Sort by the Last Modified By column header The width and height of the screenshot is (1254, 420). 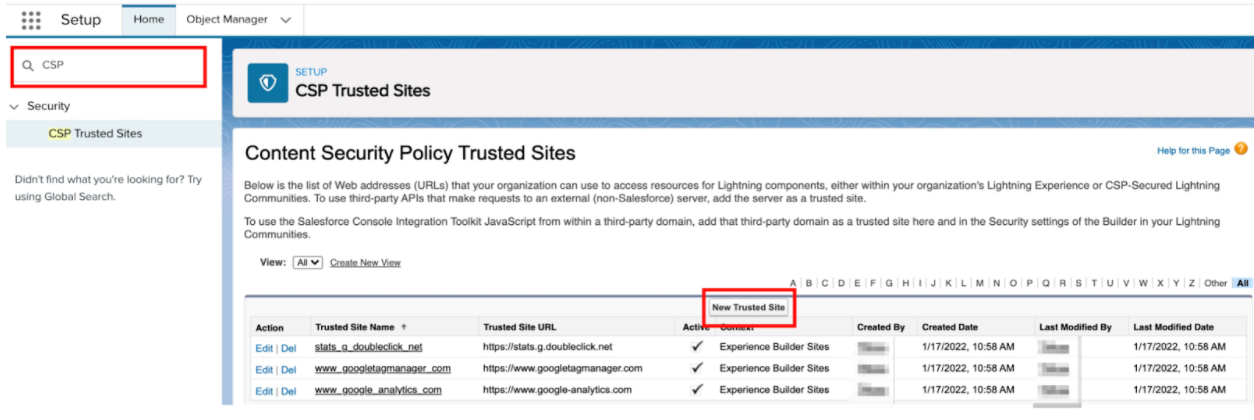1075,327
